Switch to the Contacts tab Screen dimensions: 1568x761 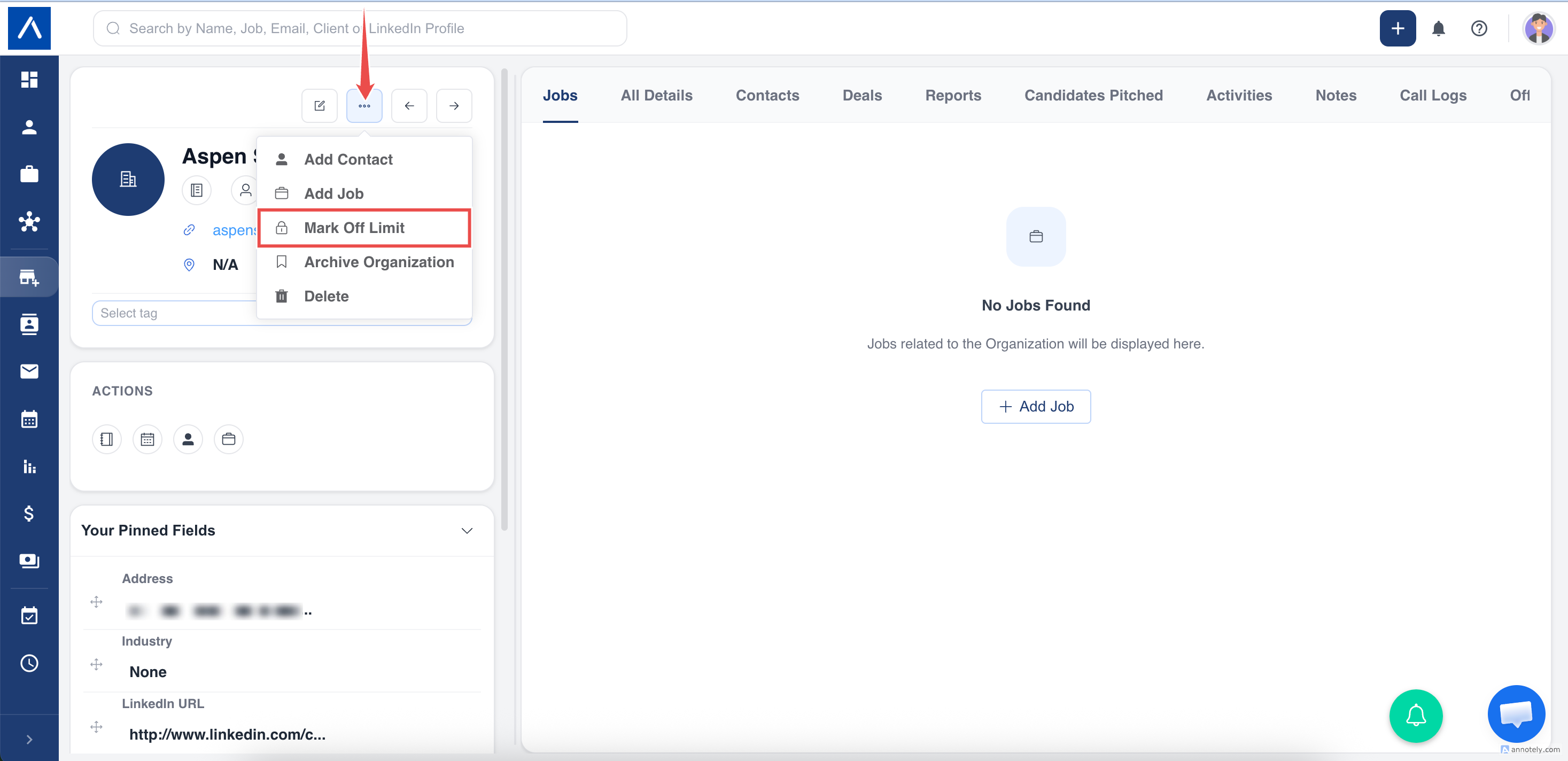click(767, 96)
